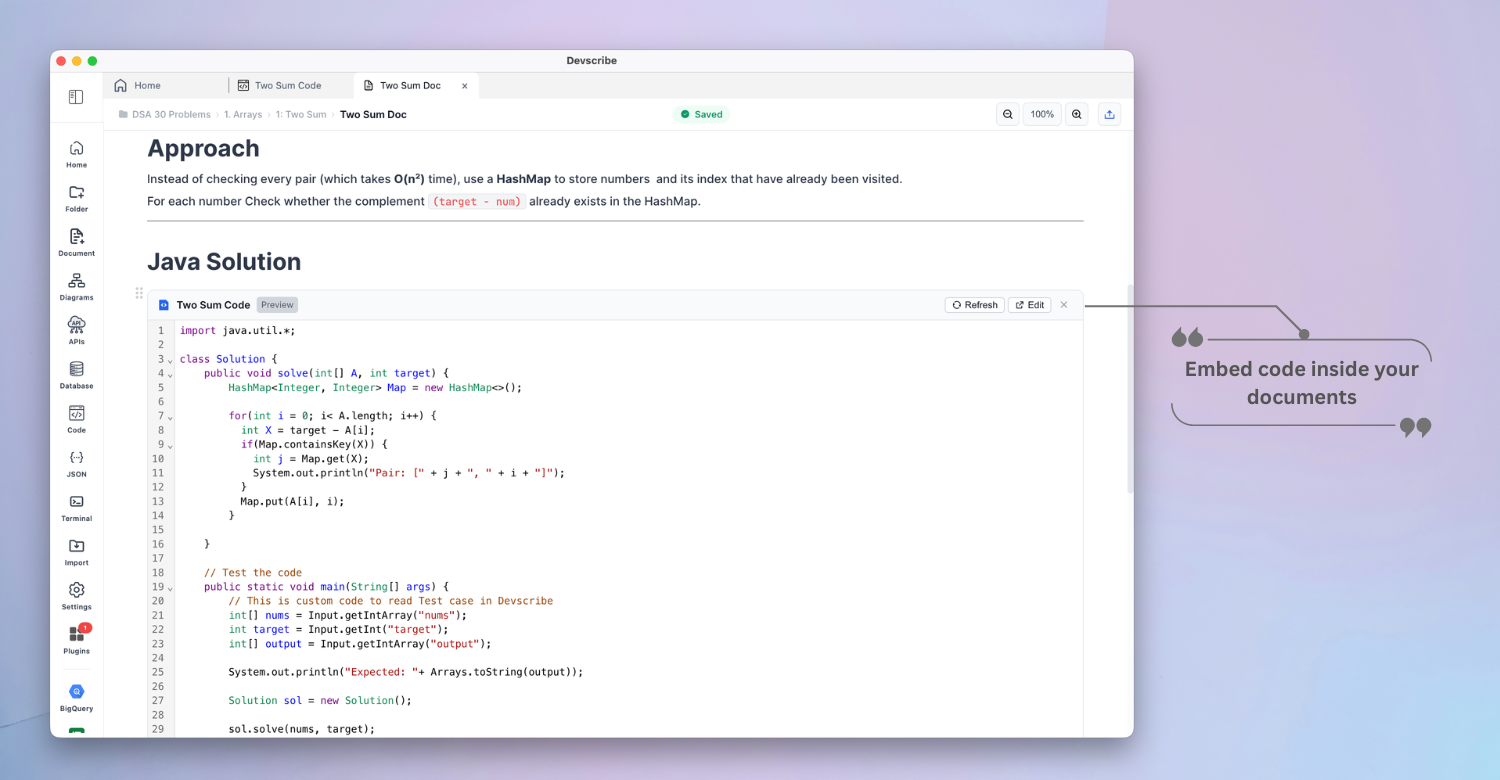Open the Diagrams tool

[x=76, y=287]
